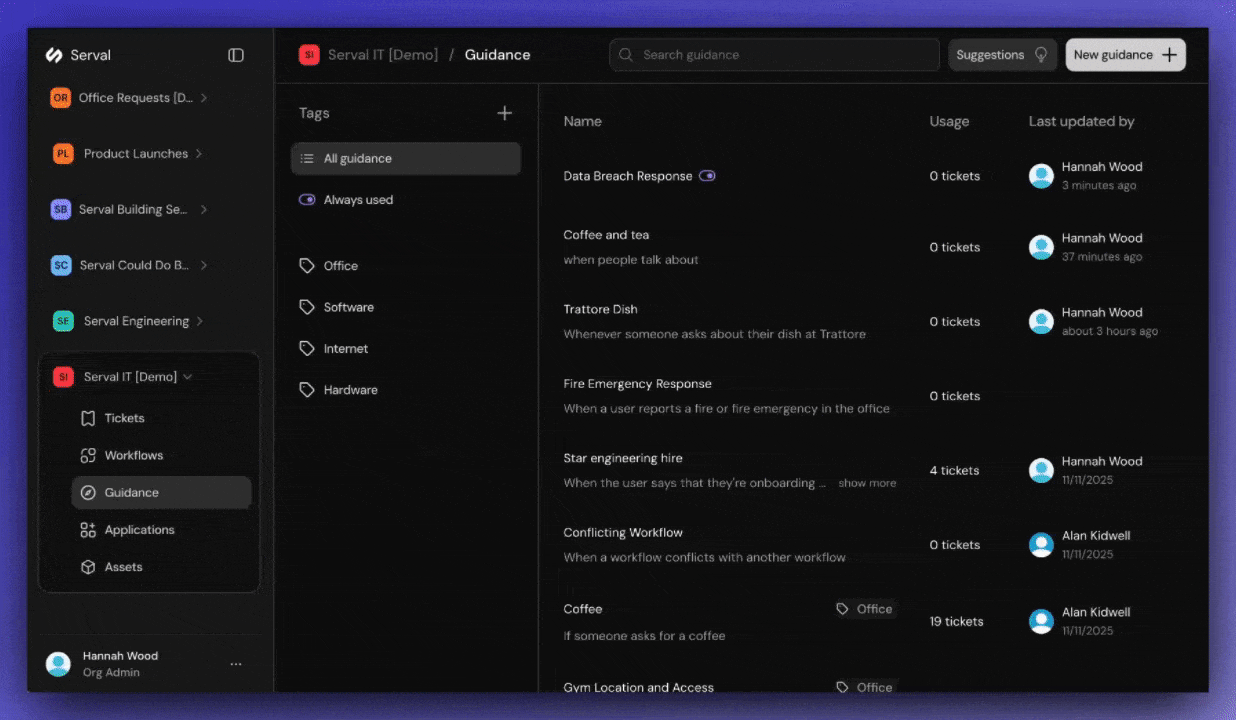Screen dimensions: 1236x720
Task: Click the SI badge in the sidebar
Action: click(63, 377)
